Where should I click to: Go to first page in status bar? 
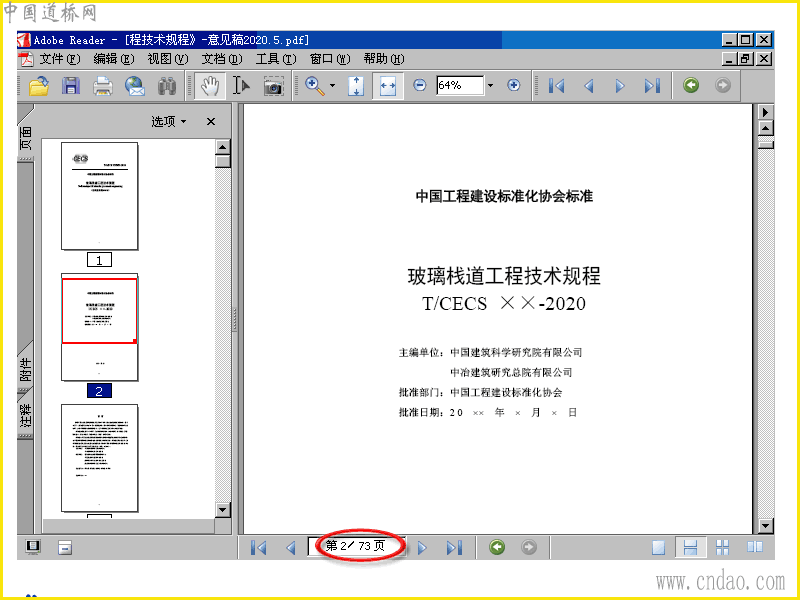259,547
